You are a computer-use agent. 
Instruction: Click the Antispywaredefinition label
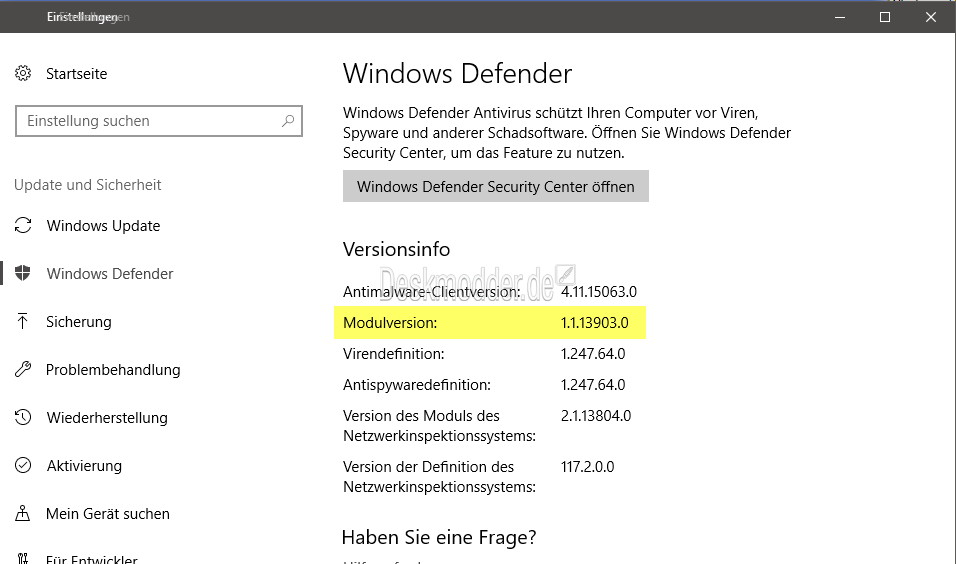[416, 385]
